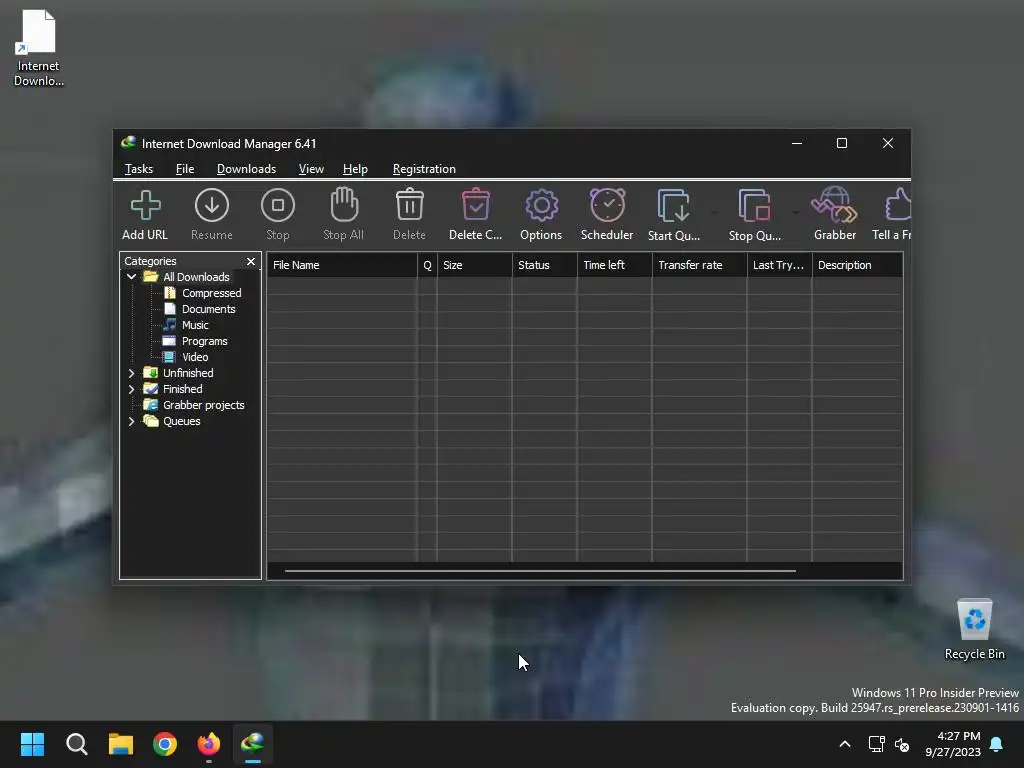The width and height of the screenshot is (1024, 768).
Task: Select the Programs category
Action: tap(204, 341)
